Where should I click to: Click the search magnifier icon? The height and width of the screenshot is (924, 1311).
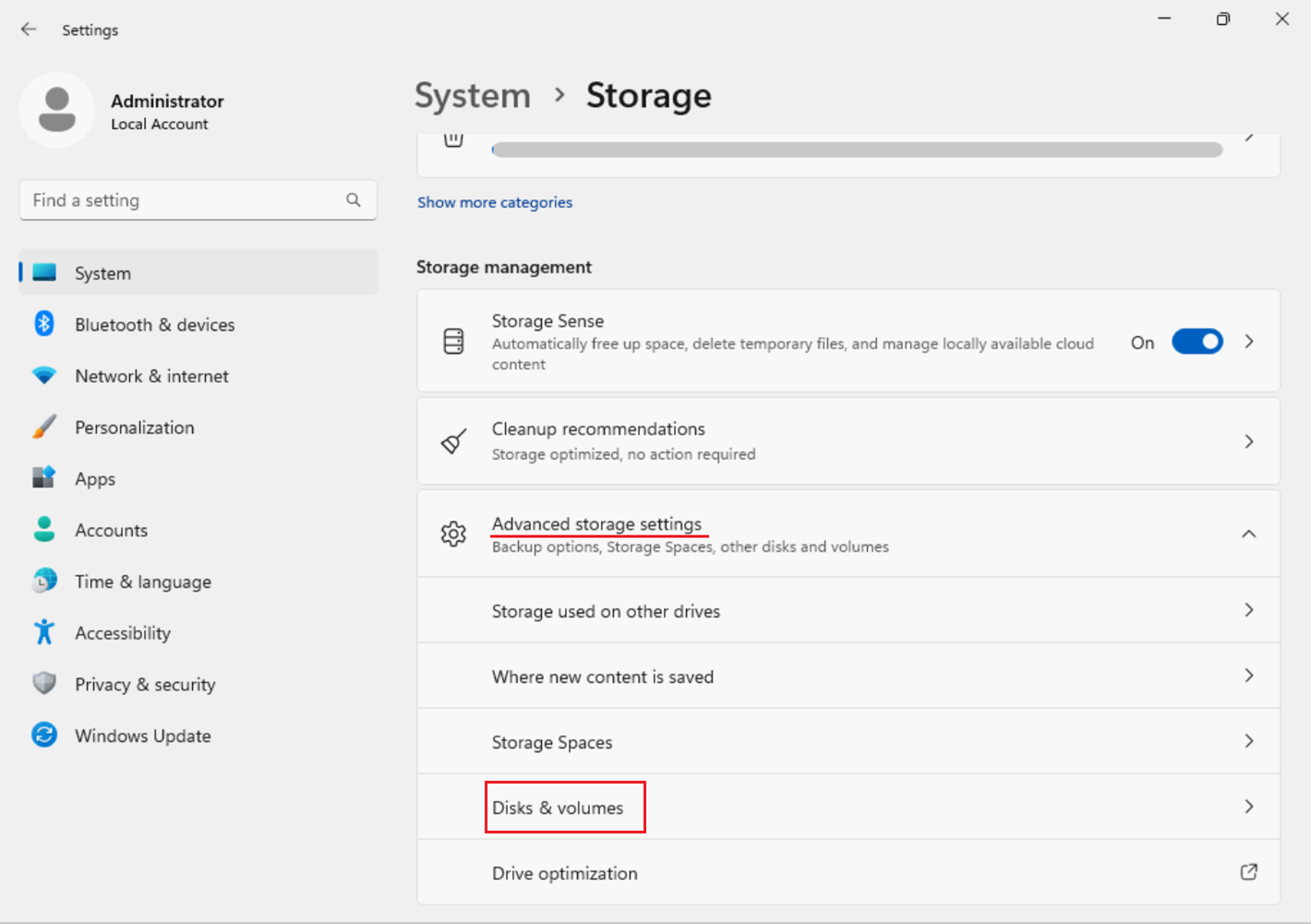point(354,199)
